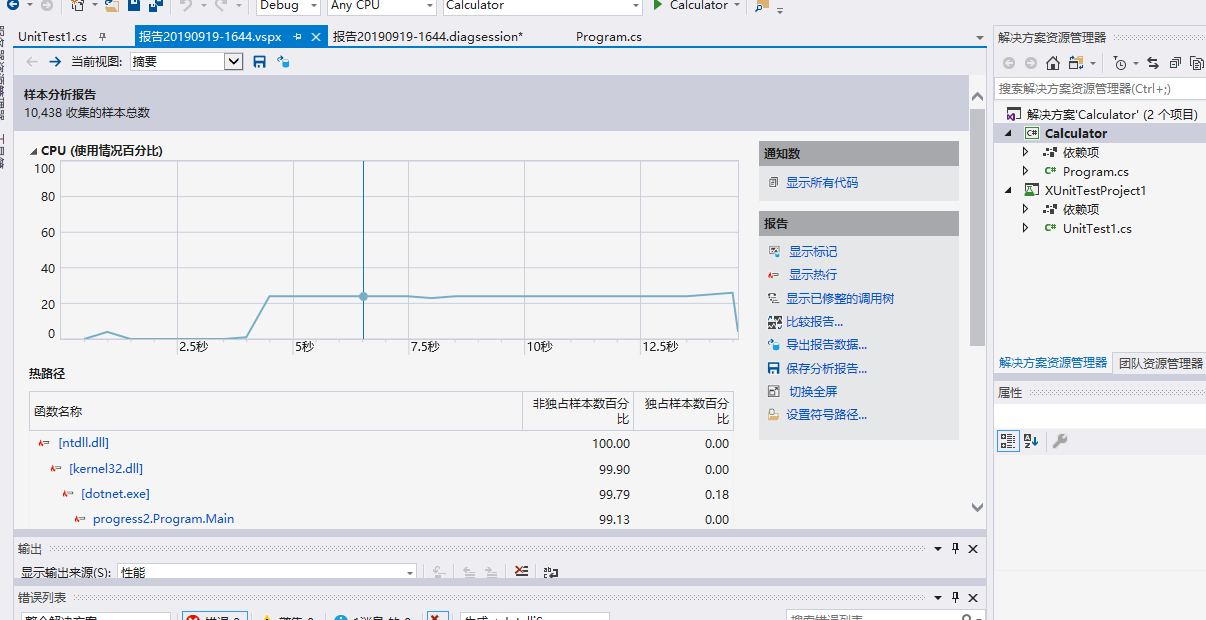
Task: Navigate forward with the blue arrow
Action: coord(55,62)
